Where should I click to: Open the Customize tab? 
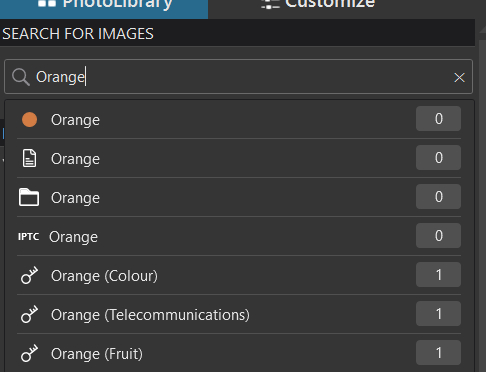(x=318, y=5)
